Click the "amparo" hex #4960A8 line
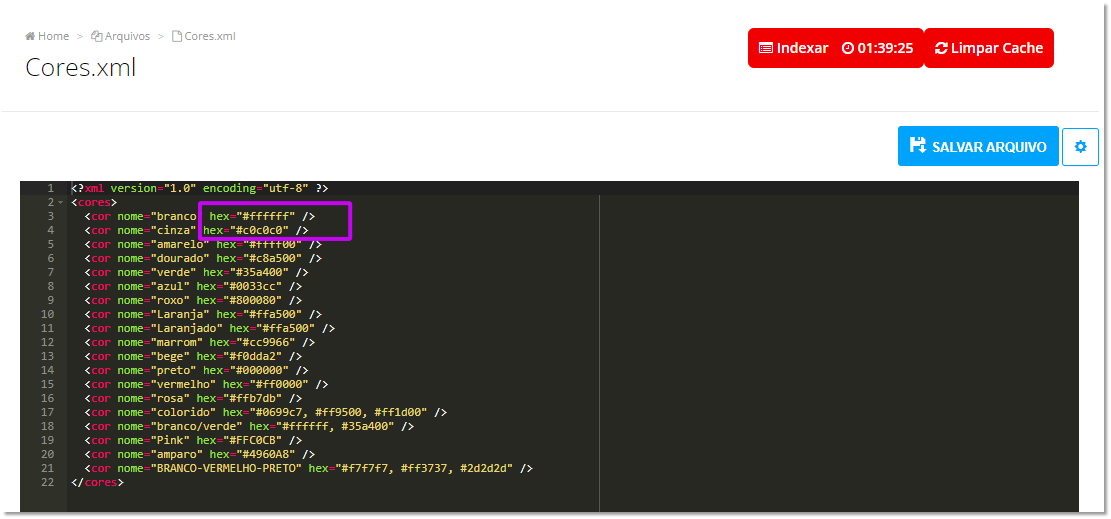This screenshot has height=519, width=1111. coord(200,454)
